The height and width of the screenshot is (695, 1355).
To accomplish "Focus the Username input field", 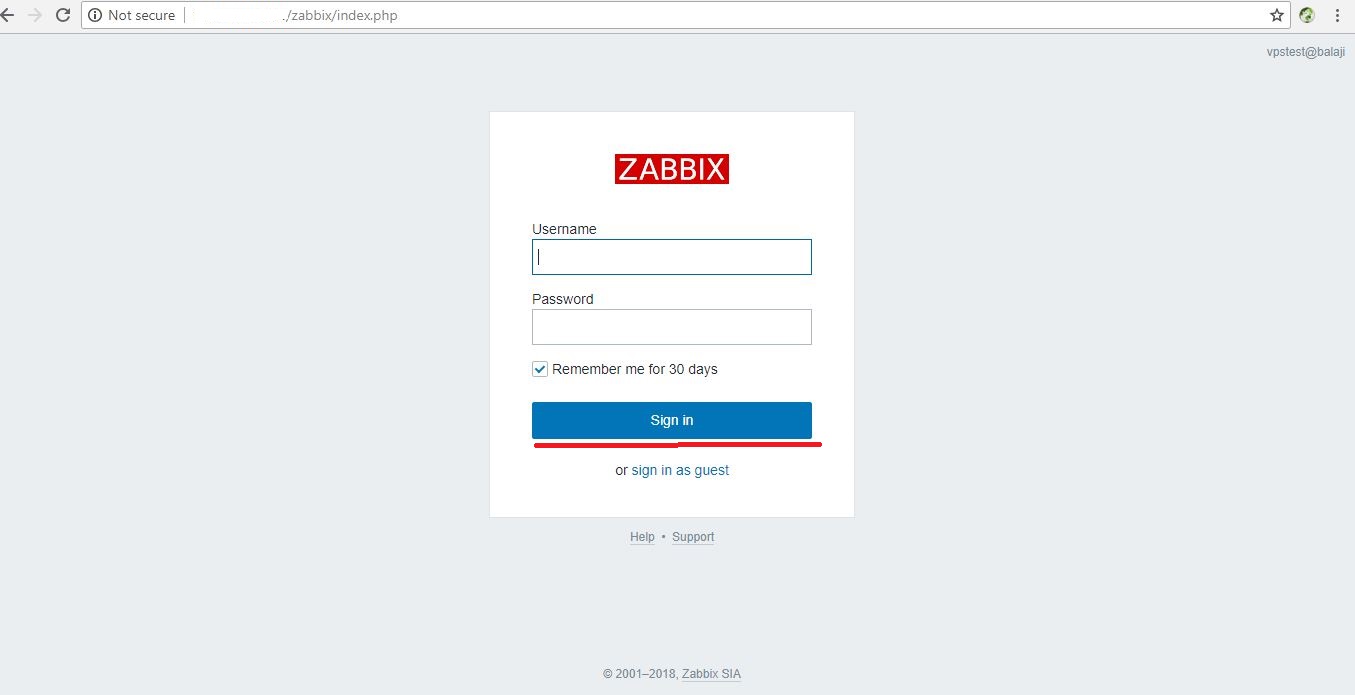I will (x=672, y=257).
